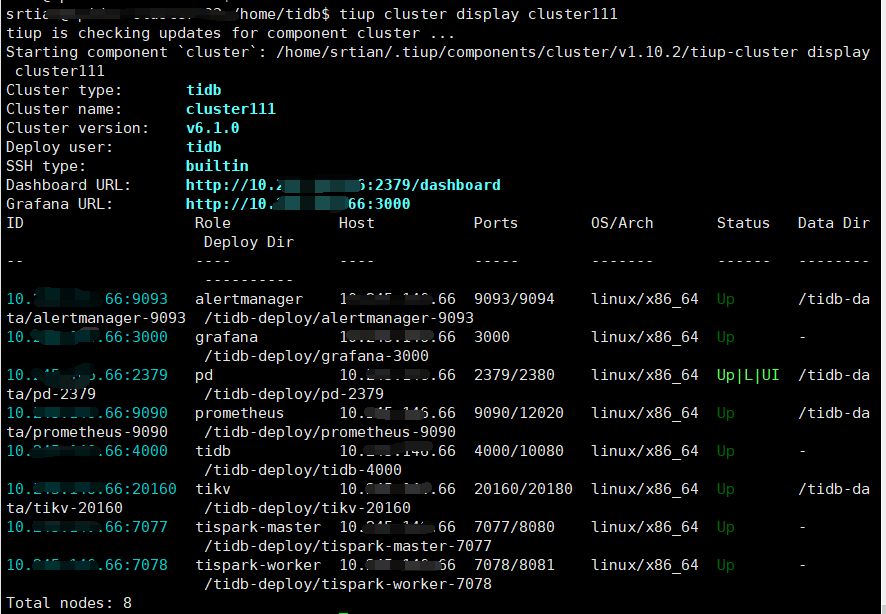Click the deploy dir '/tidb-deploy/grafana-3000'
The image size is (886, 614).
click(316, 356)
